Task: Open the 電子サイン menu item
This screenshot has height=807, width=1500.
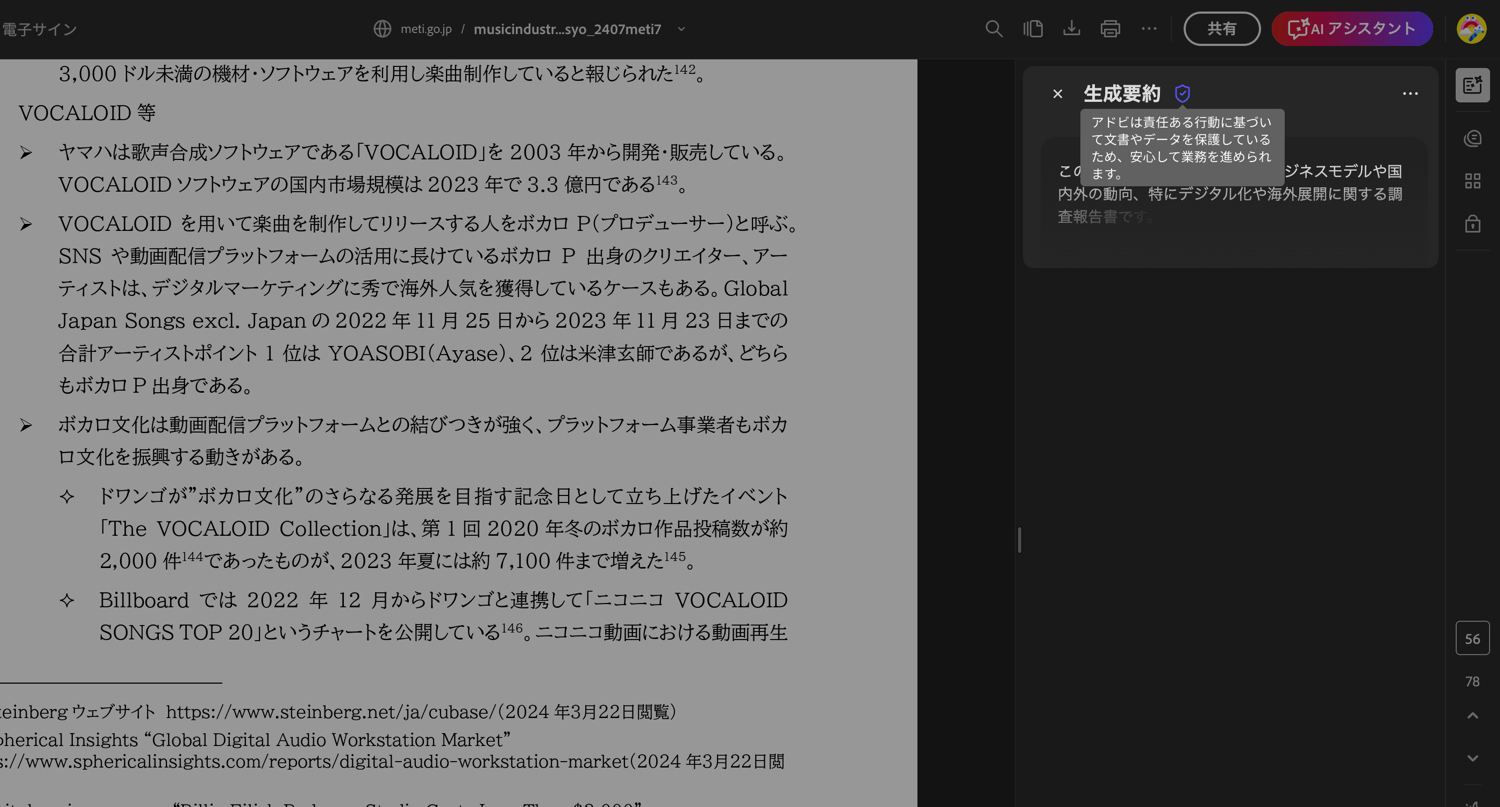Action: click(39, 29)
